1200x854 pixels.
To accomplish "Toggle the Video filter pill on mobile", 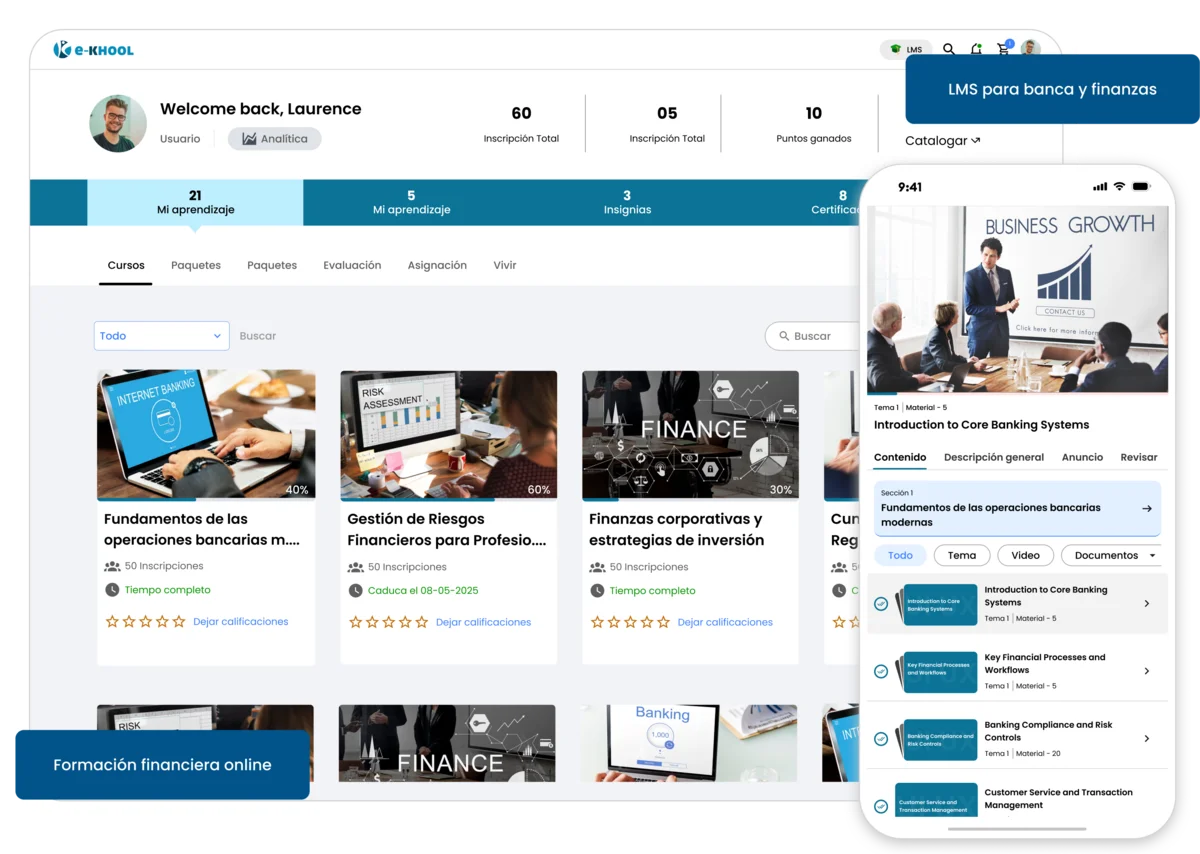I will [x=1025, y=555].
